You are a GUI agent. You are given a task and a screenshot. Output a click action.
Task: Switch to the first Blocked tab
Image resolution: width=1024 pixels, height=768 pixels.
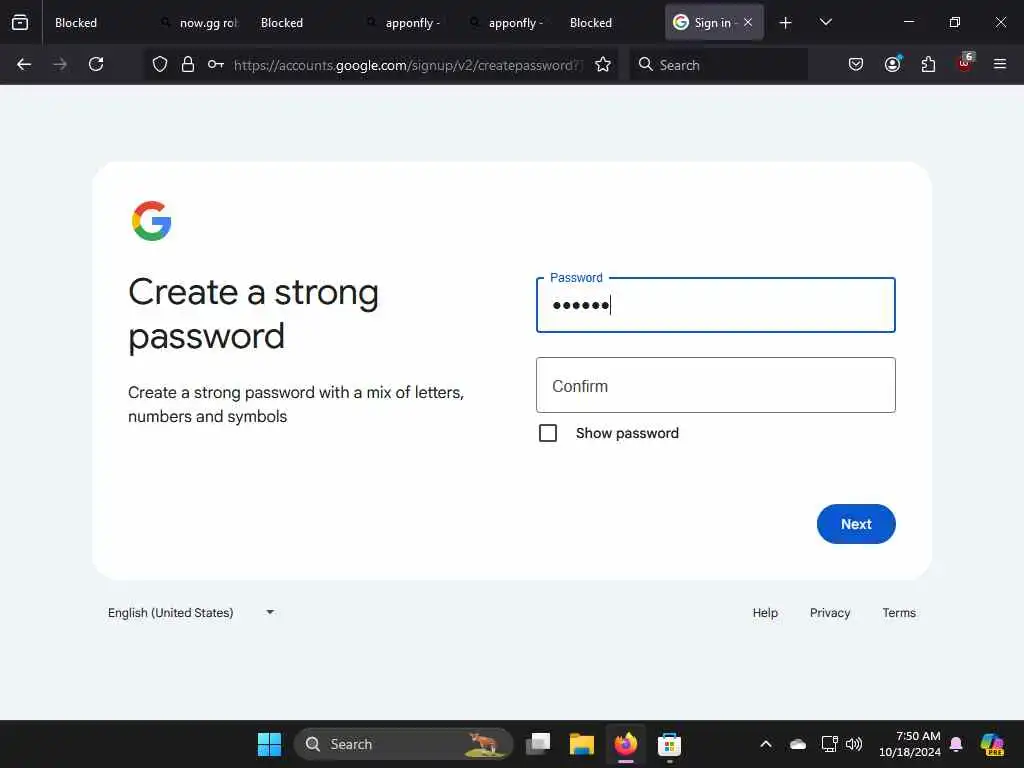pyautogui.click(x=76, y=23)
